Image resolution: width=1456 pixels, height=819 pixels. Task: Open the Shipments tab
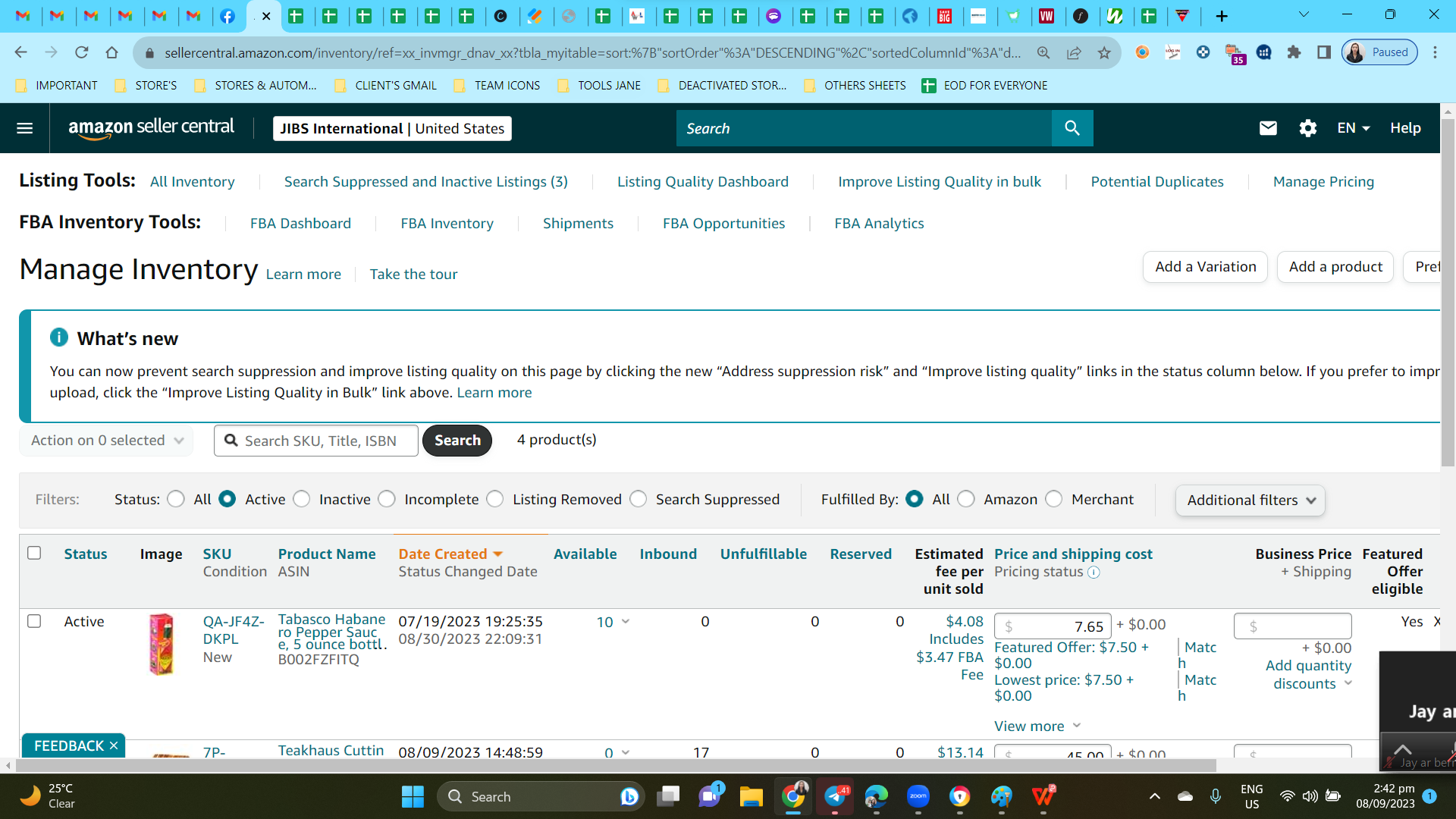[x=579, y=223]
